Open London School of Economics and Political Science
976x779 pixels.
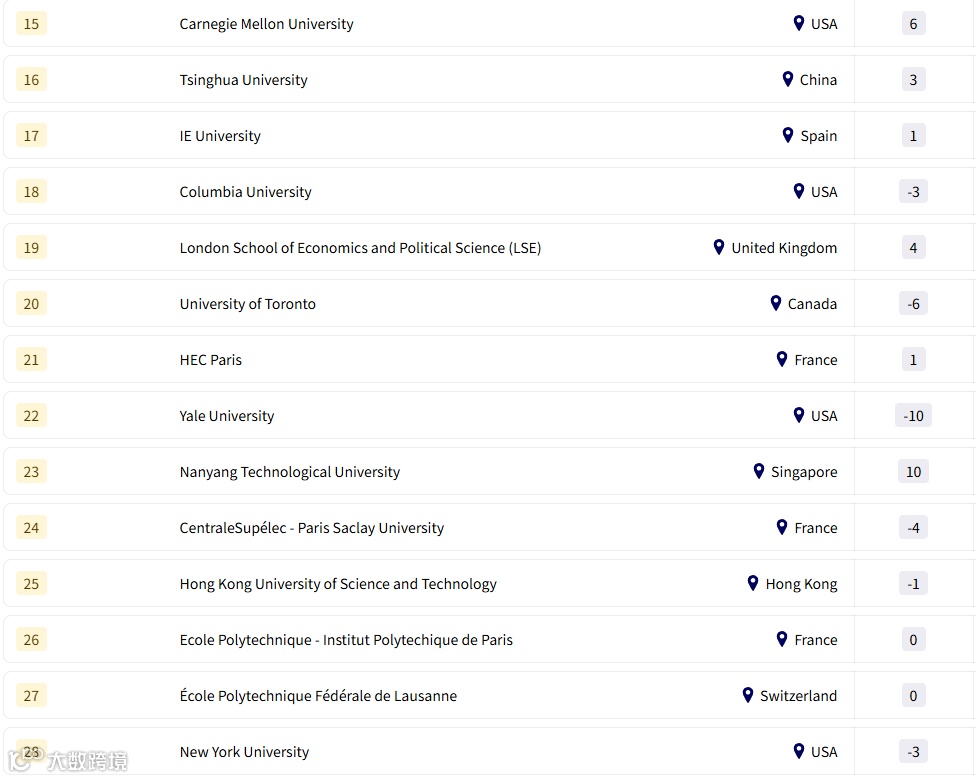coord(360,248)
